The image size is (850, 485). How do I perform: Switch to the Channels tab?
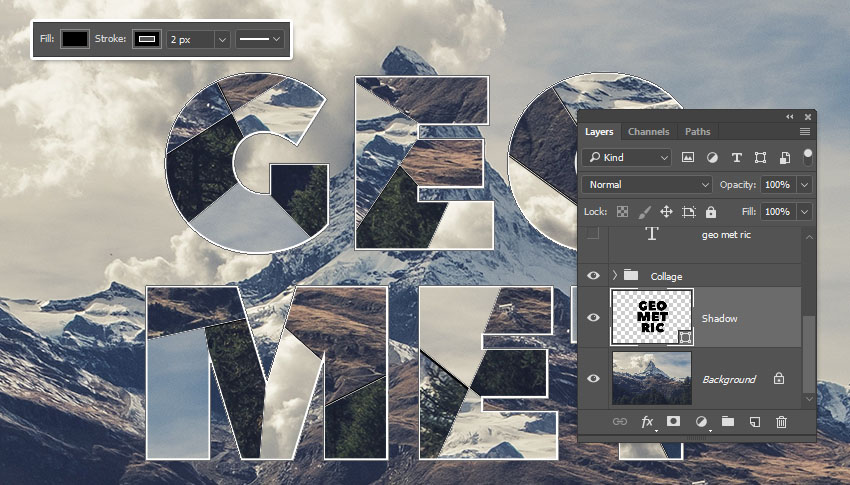pyautogui.click(x=648, y=132)
